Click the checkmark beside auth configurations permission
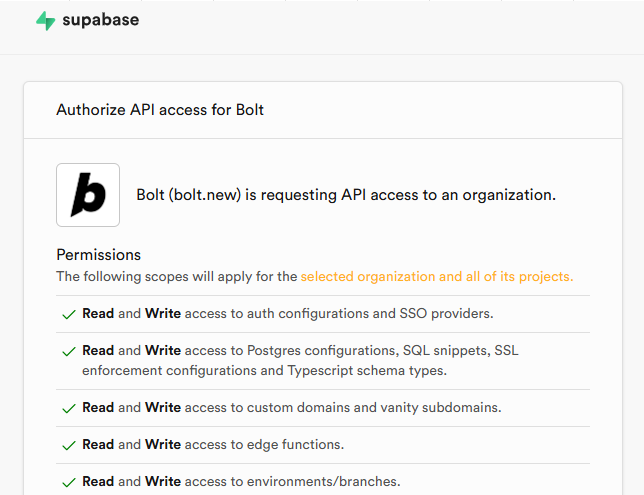Screen dimensions: 644x495 point(69,314)
